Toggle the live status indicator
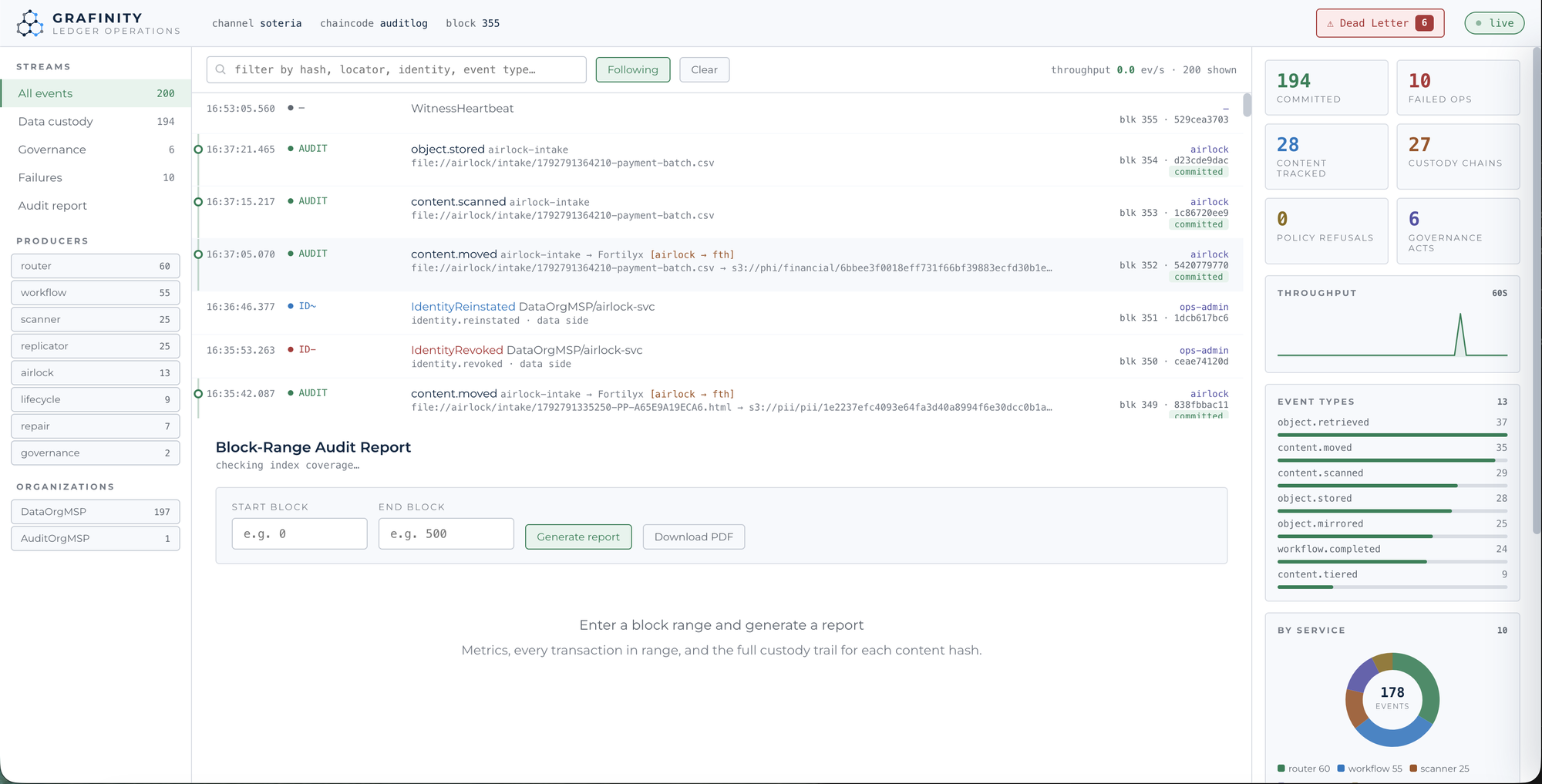Viewport: 1542px width, 784px height. click(1494, 23)
